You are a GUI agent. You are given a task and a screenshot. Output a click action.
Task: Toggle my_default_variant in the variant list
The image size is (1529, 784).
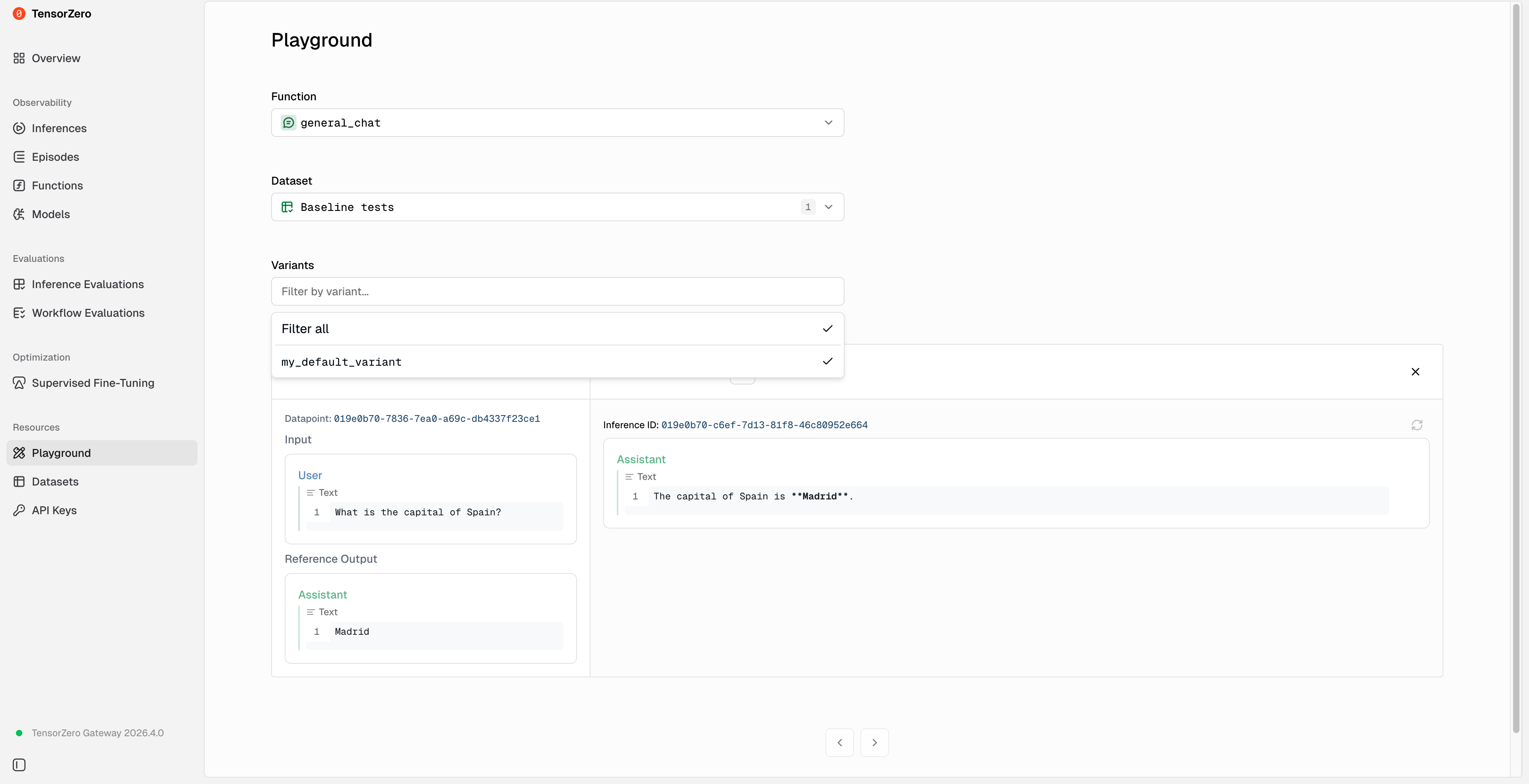[x=557, y=362]
